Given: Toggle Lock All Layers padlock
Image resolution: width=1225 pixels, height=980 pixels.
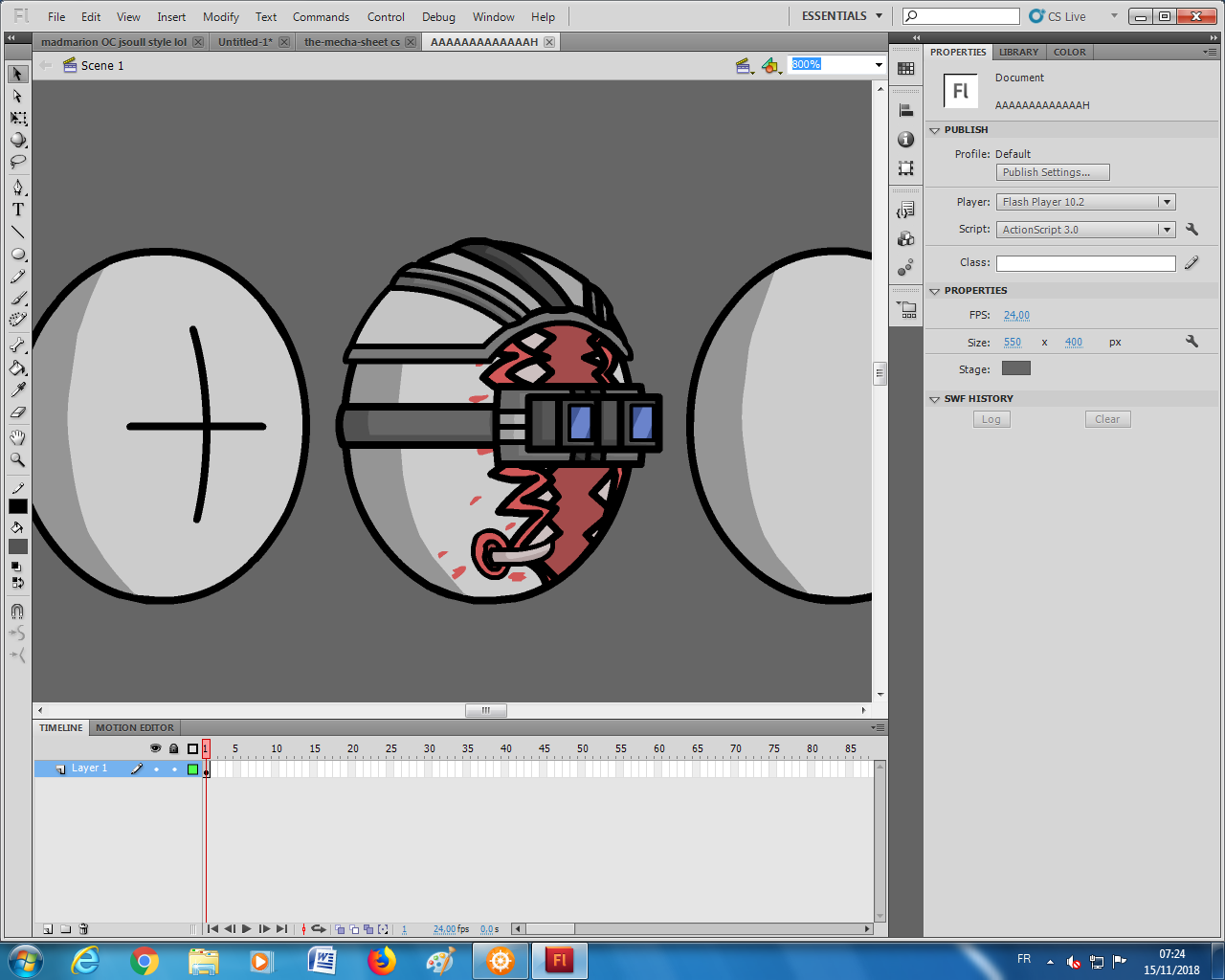Looking at the screenshot, I should pyautogui.click(x=173, y=748).
